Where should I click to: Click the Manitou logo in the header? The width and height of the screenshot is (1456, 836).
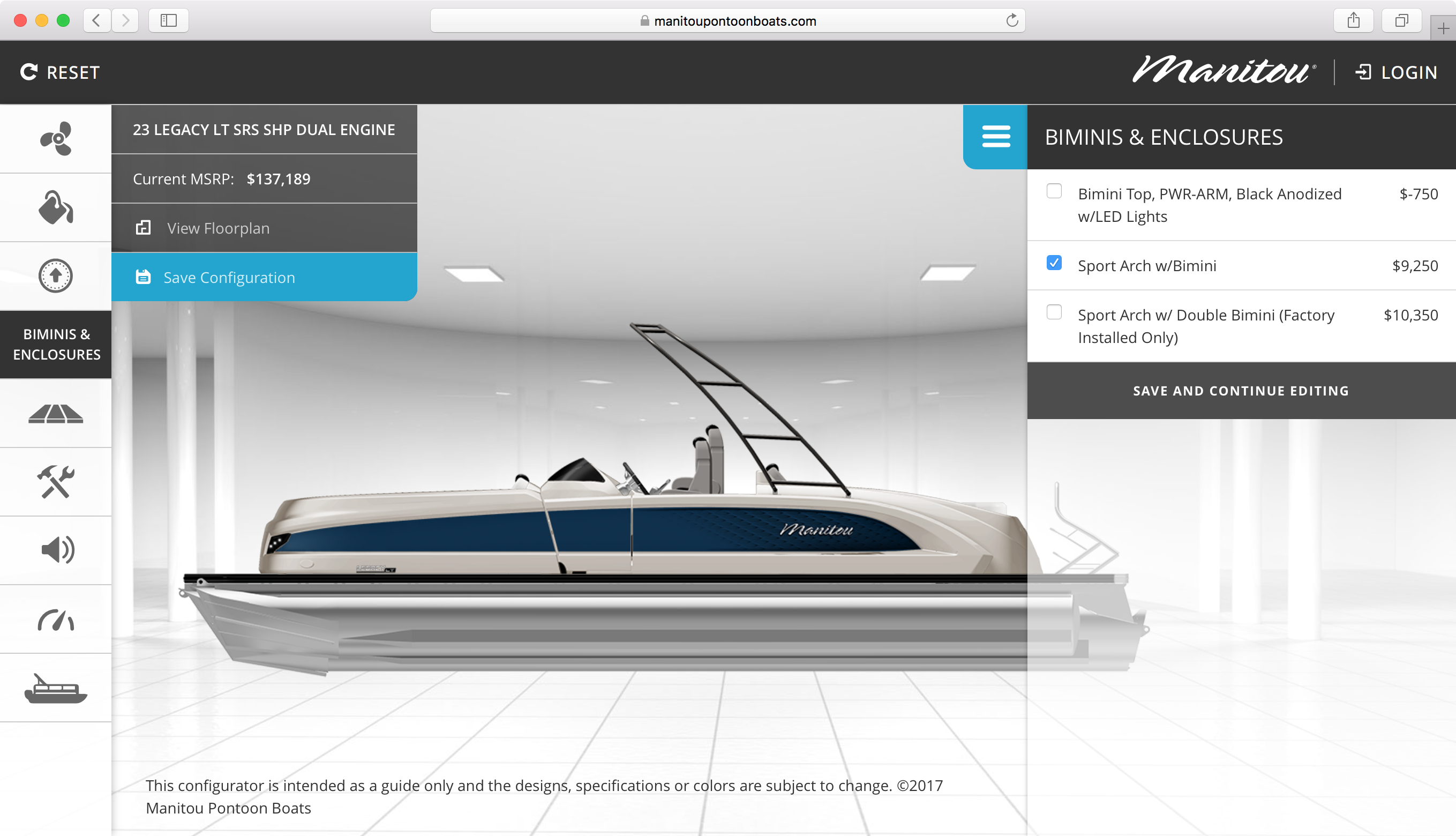coord(1224,70)
